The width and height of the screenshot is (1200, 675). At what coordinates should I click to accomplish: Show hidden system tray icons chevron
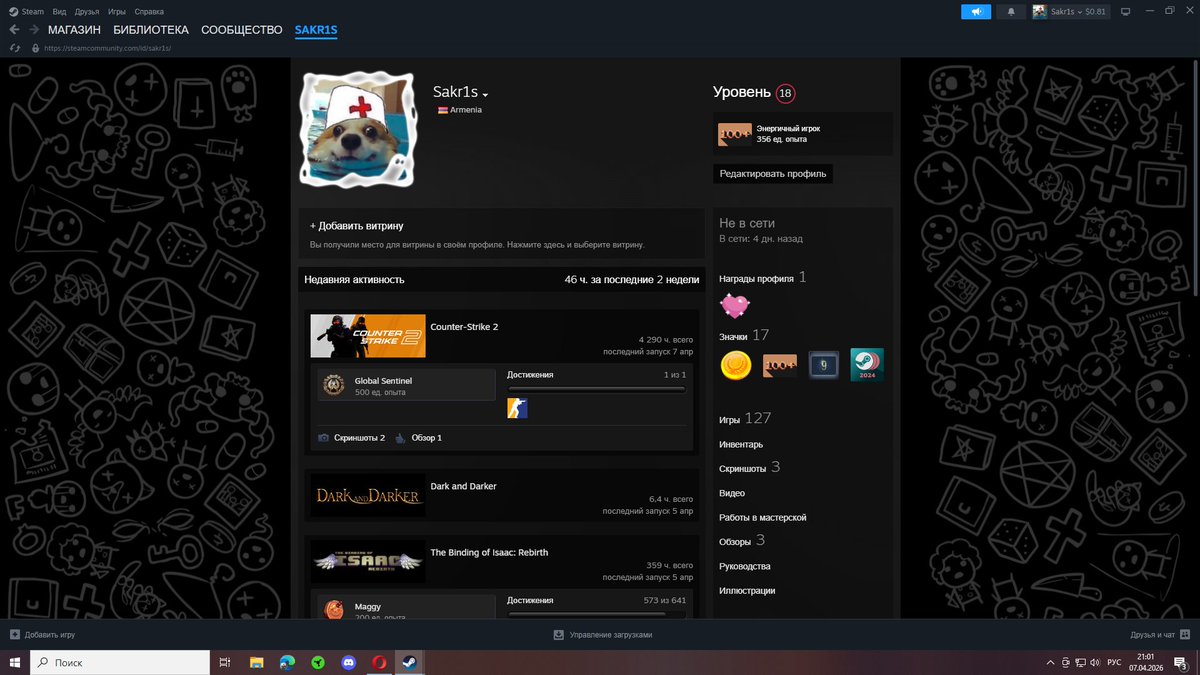[x=1050, y=662]
